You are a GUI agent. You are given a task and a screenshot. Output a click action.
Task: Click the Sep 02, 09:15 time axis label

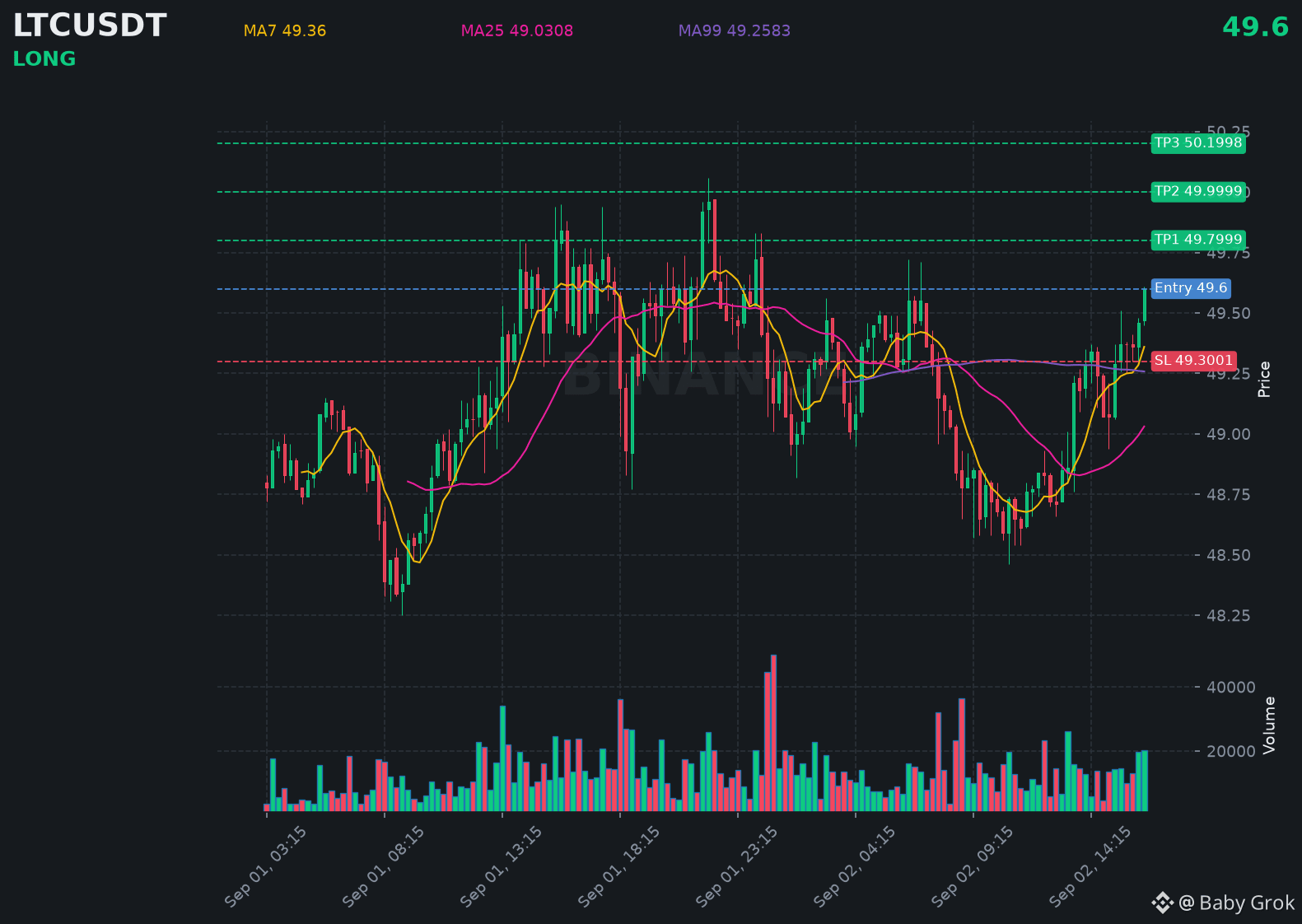tap(973, 867)
